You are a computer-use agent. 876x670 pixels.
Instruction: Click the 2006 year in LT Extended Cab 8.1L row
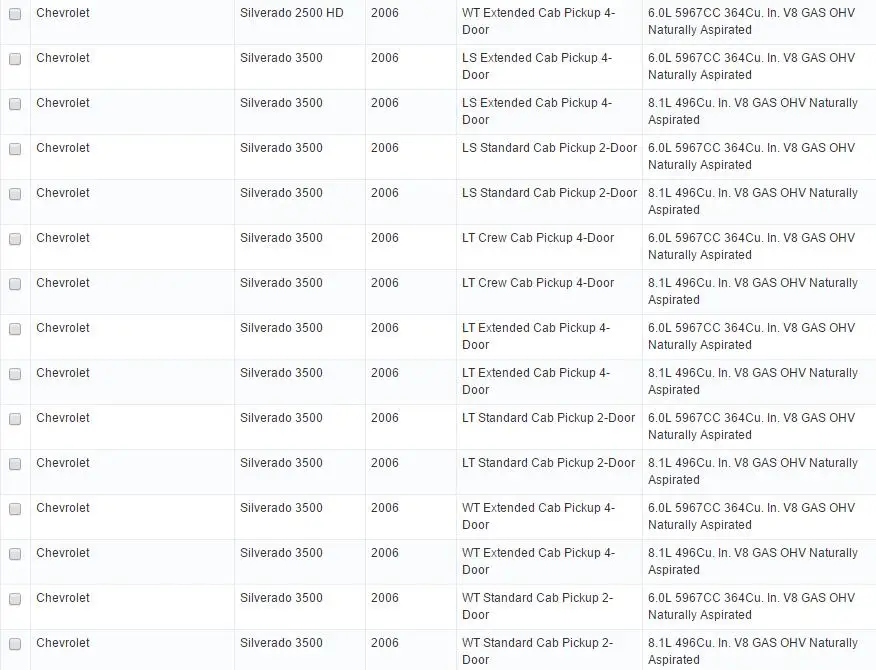[384, 373]
